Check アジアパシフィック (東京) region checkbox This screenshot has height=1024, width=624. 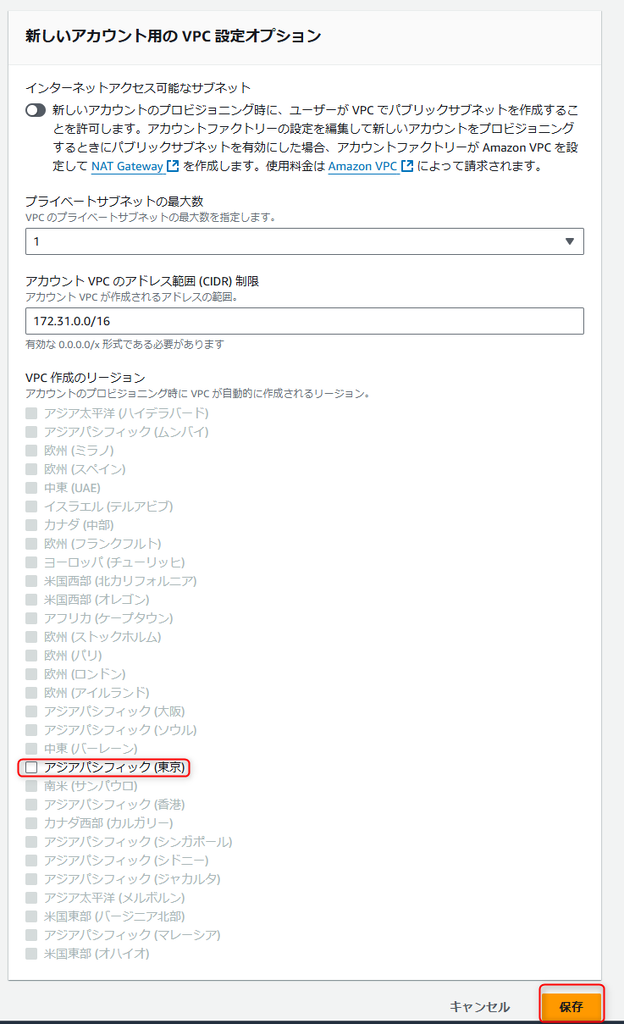point(31,767)
